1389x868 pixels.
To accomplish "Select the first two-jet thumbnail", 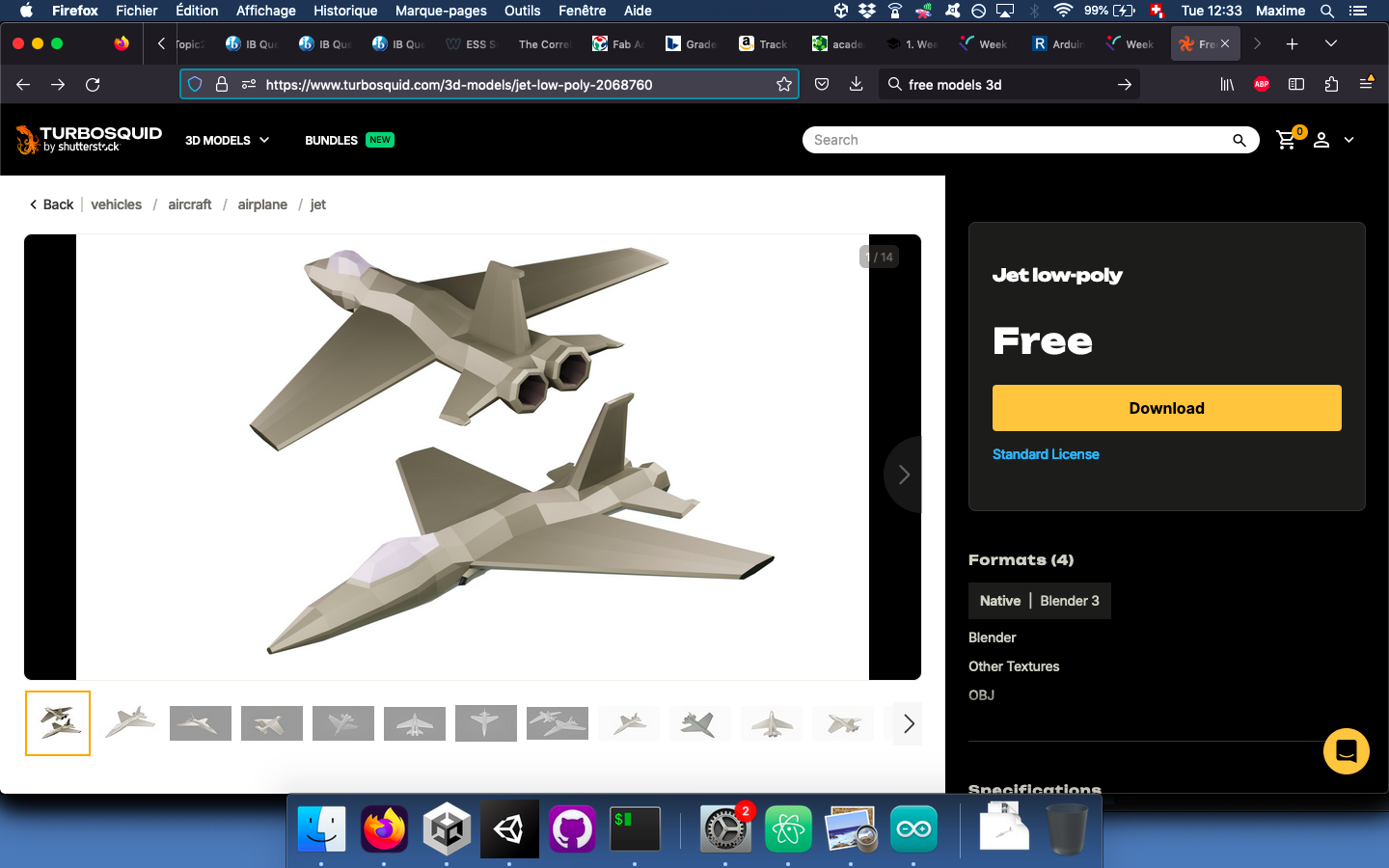I will click(58, 723).
